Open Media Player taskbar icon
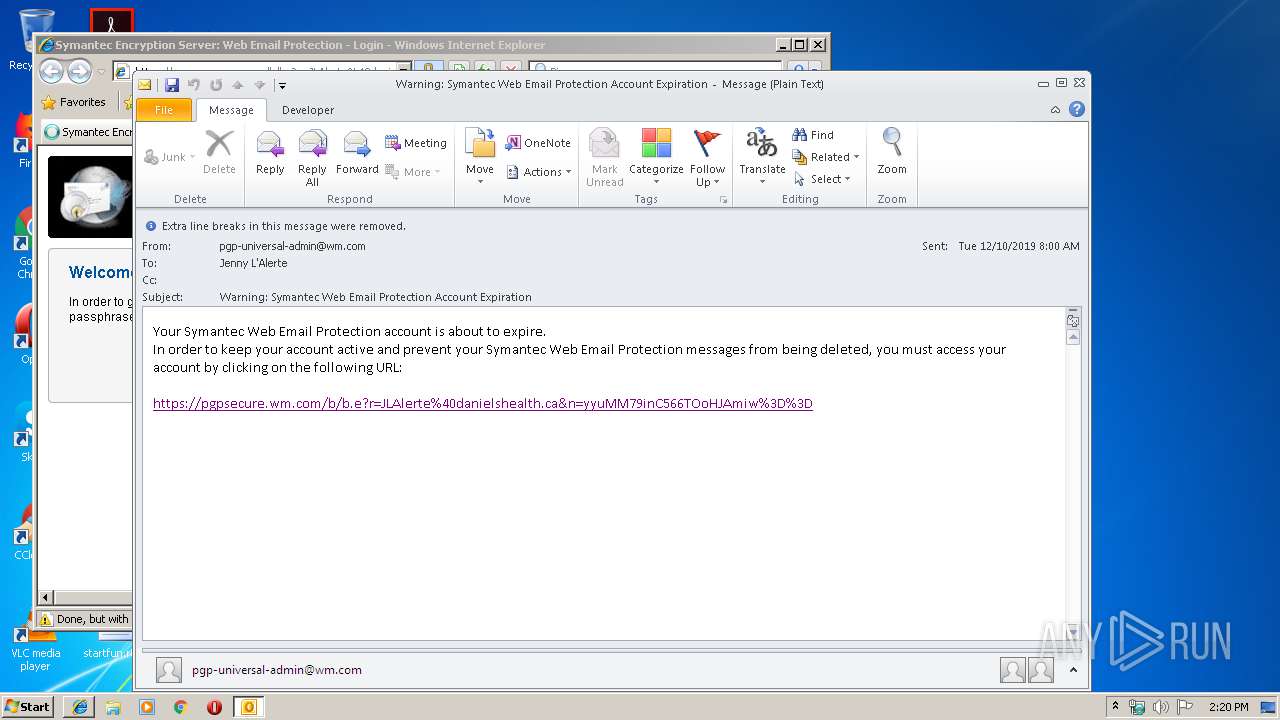 click(147, 707)
